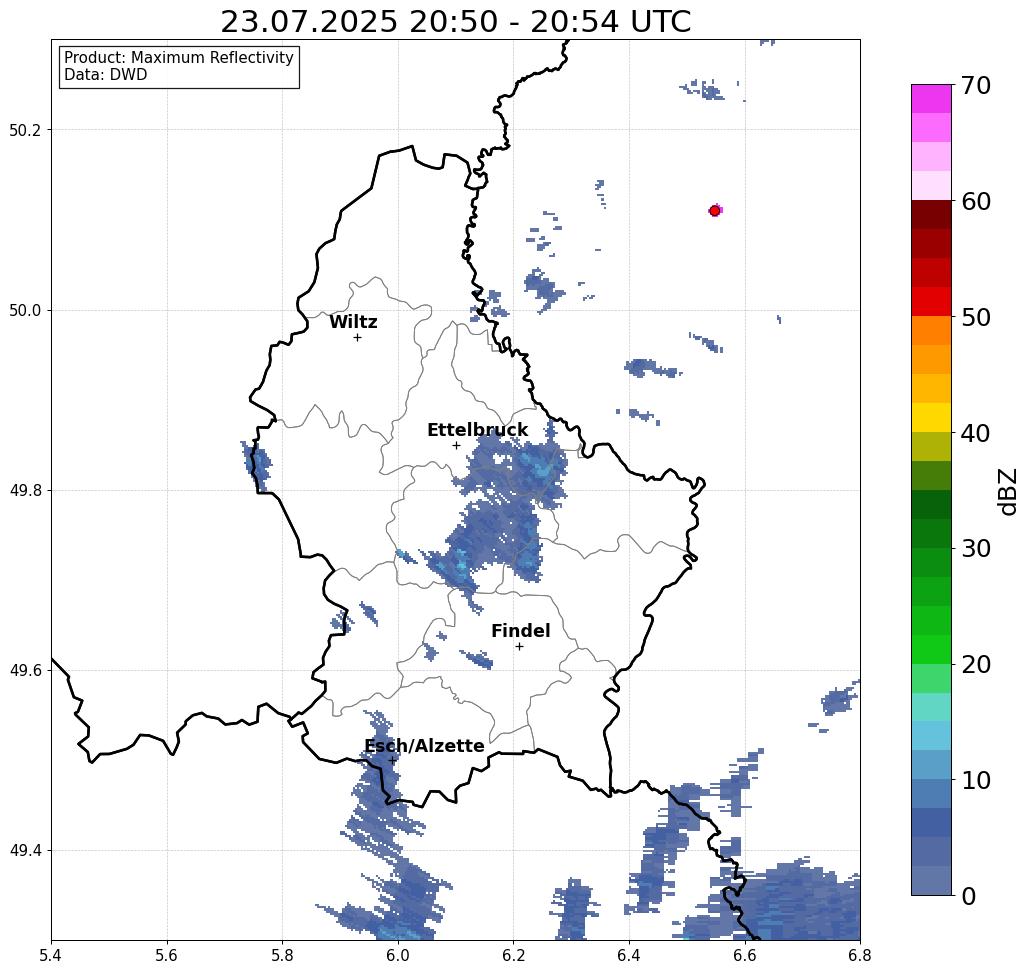Click the red high-reflectivity dot on map

tap(715, 211)
